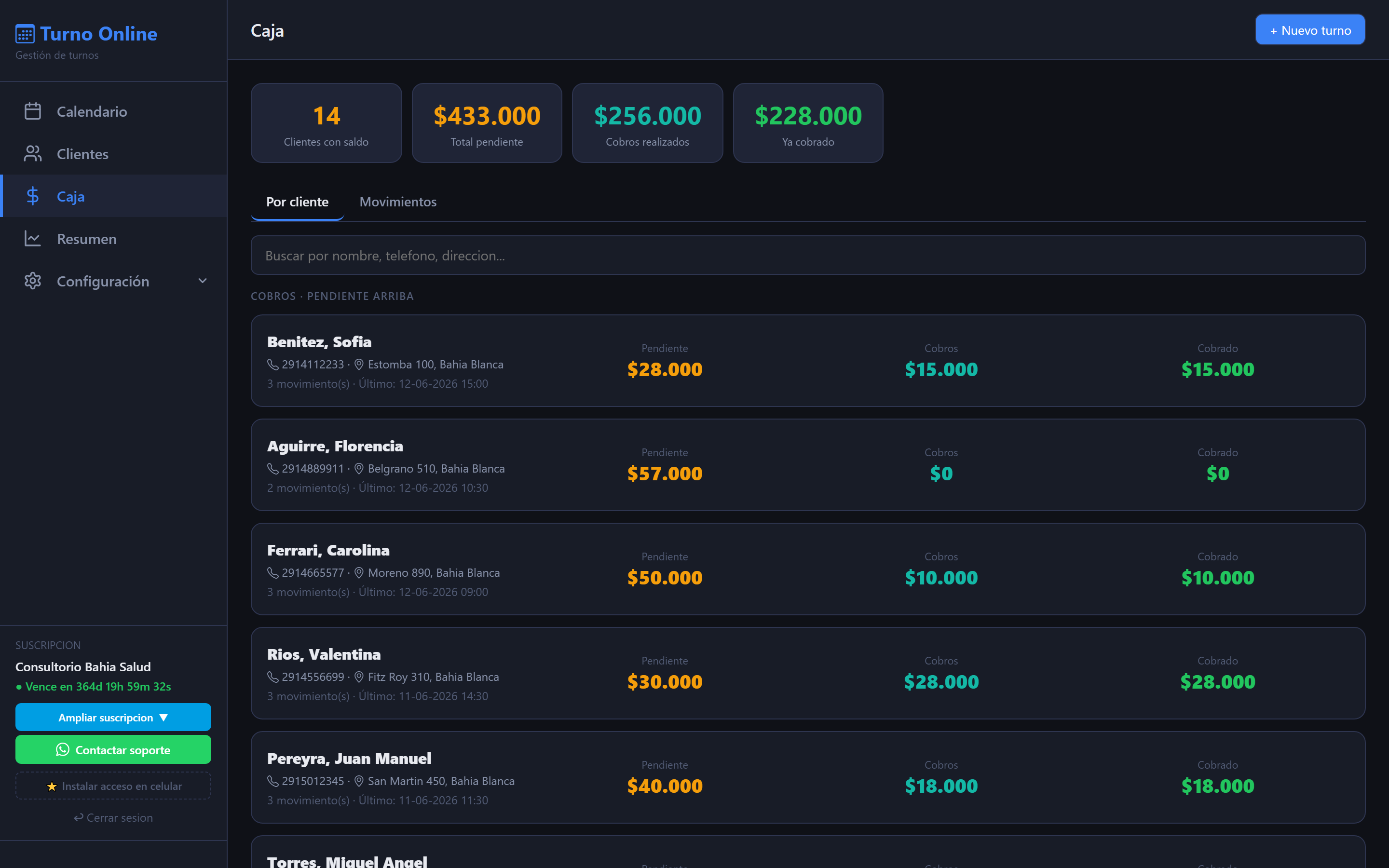Click the Contactar soporte button
This screenshot has height=868, width=1389.
pyautogui.click(x=113, y=750)
